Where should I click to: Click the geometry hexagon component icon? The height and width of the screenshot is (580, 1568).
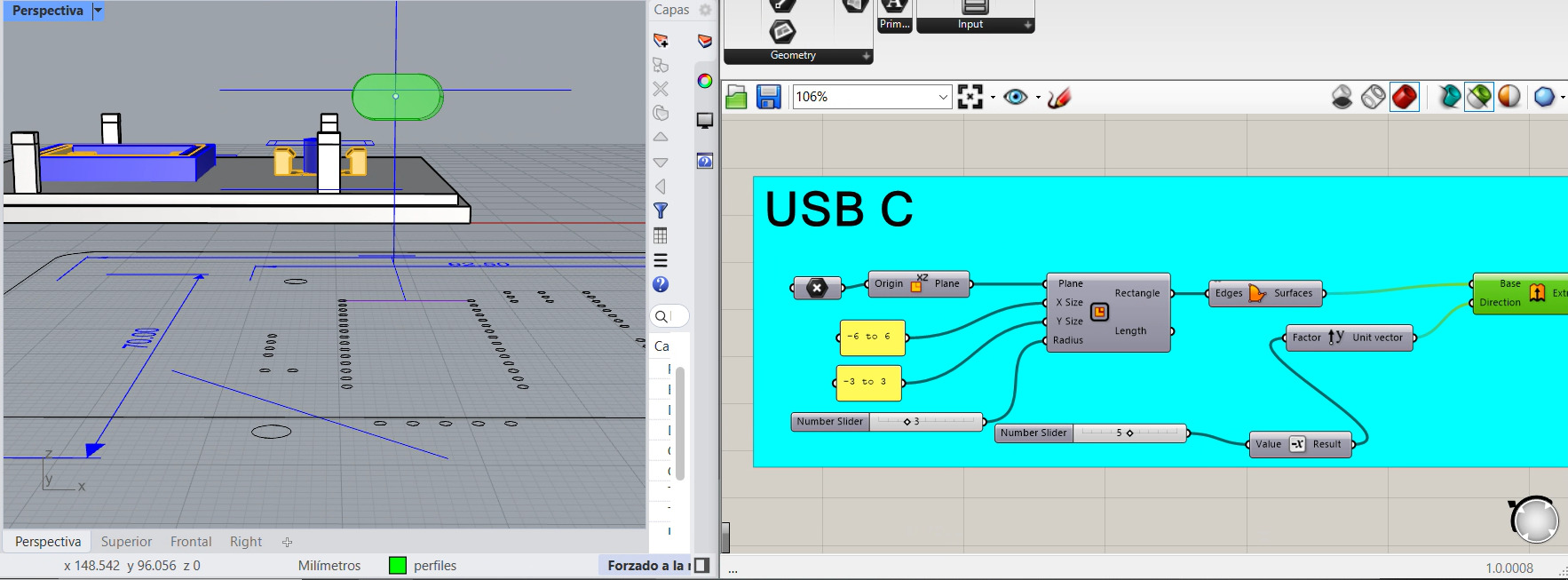click(x=782, y=32)
